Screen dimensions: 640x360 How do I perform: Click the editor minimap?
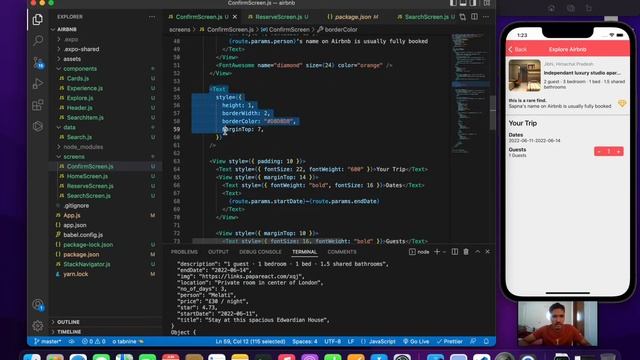click(x=470, y=94)
